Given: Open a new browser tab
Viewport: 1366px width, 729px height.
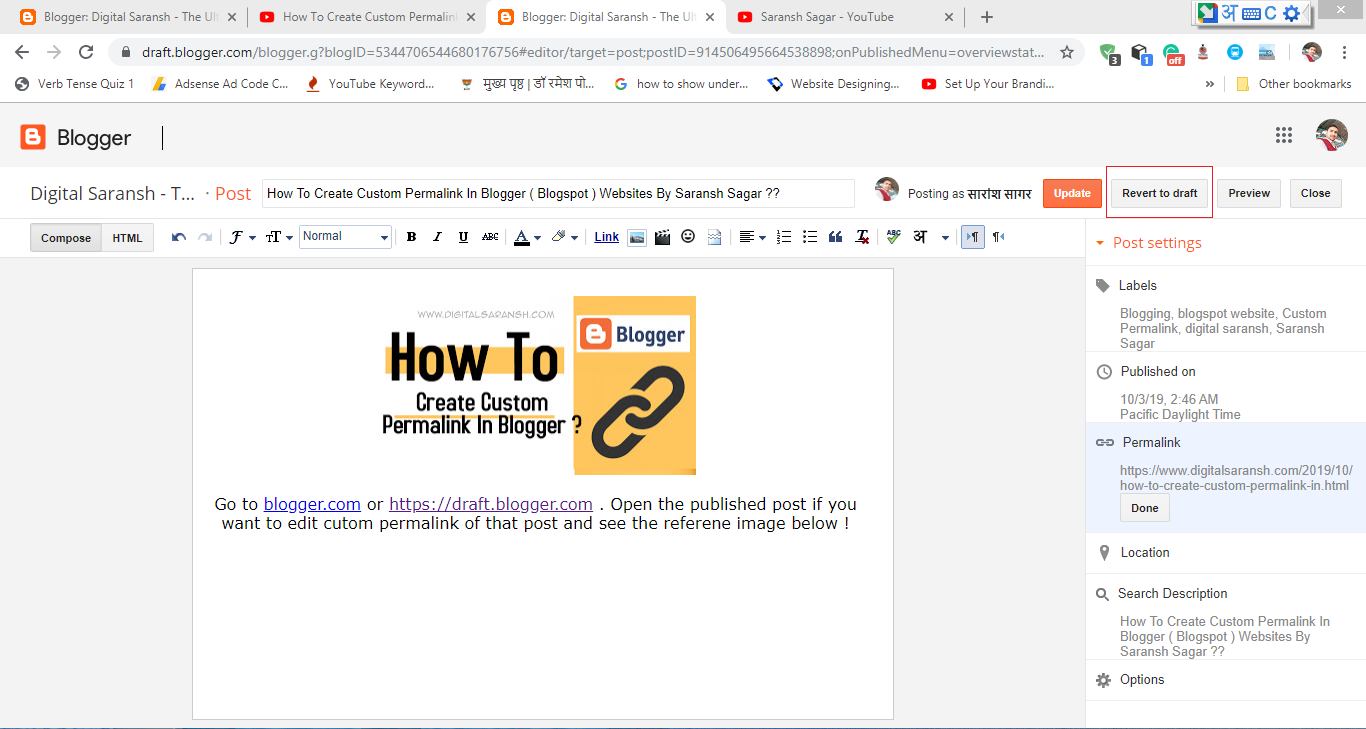Looking at the screenshot, I should [x=987, y=17].
